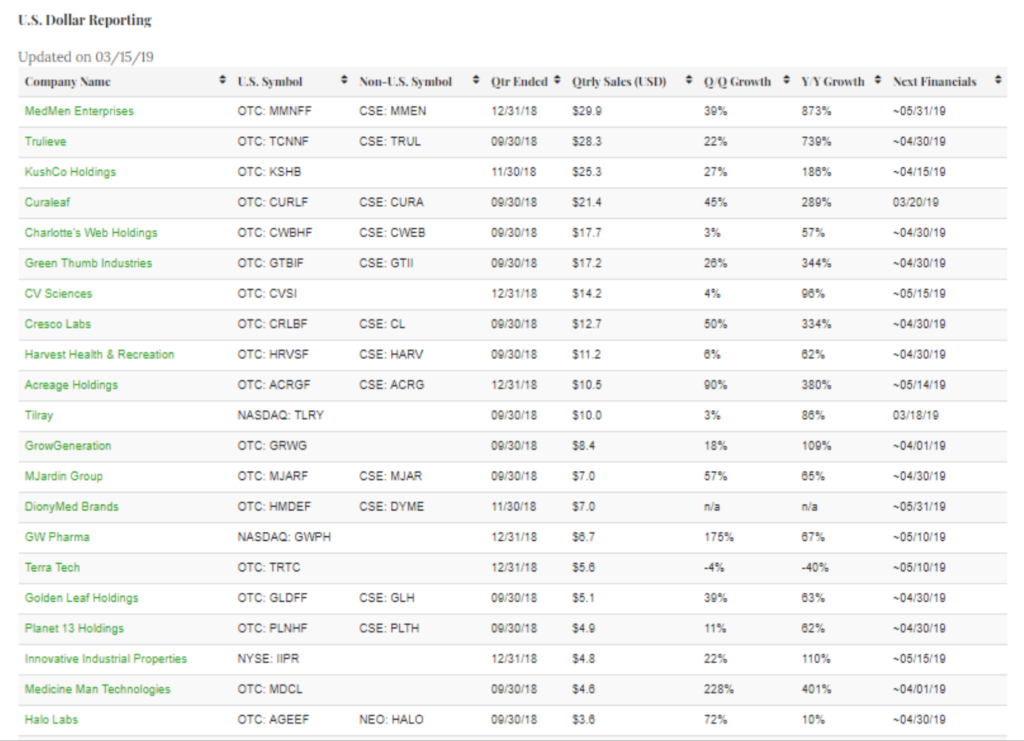Open Trulieve company link
The image size is (1024, 741).
45,142
